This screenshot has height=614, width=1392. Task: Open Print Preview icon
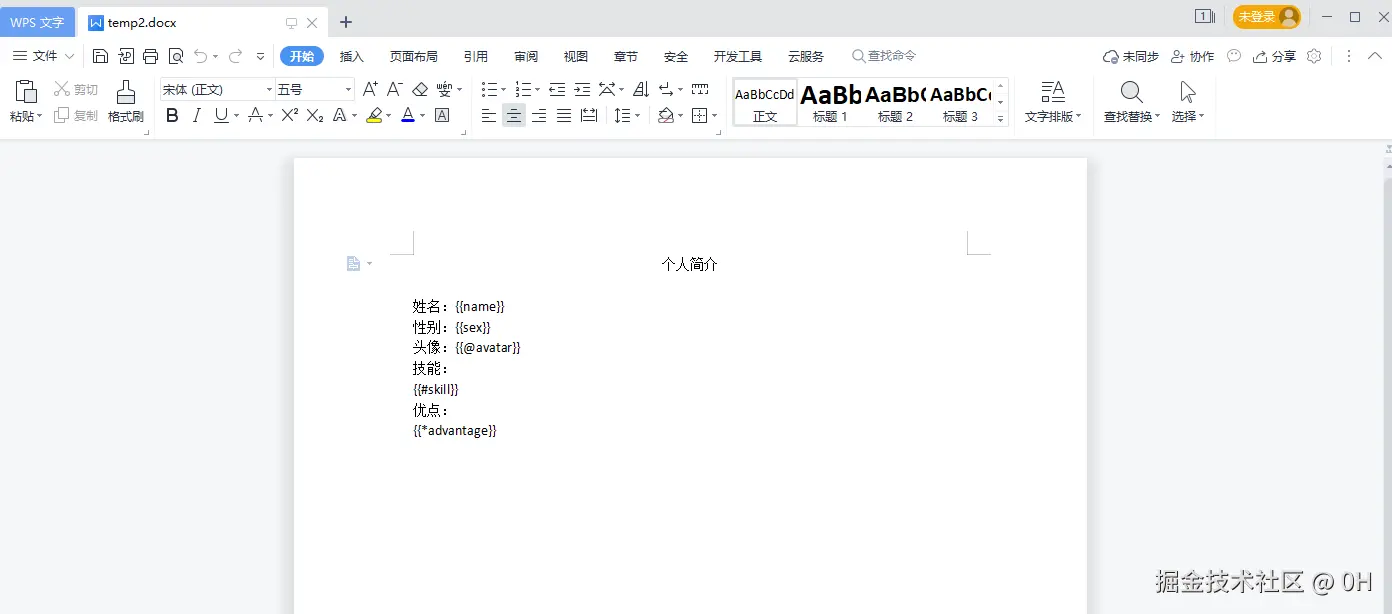(176, 56)
